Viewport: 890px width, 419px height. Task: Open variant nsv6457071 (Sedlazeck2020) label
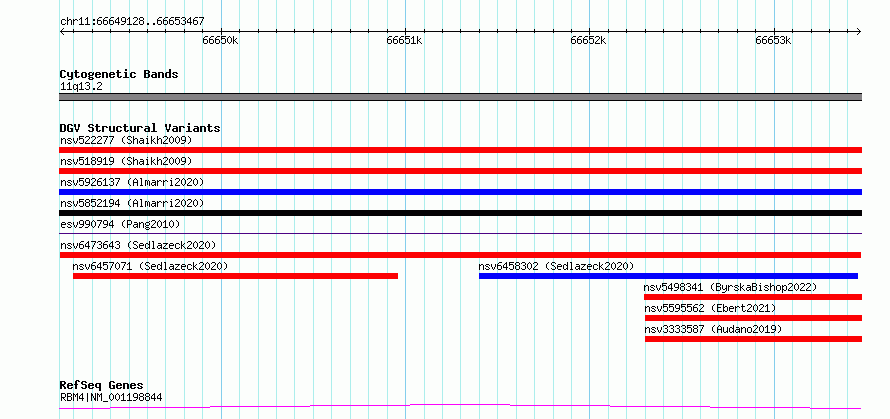point(150,266)
